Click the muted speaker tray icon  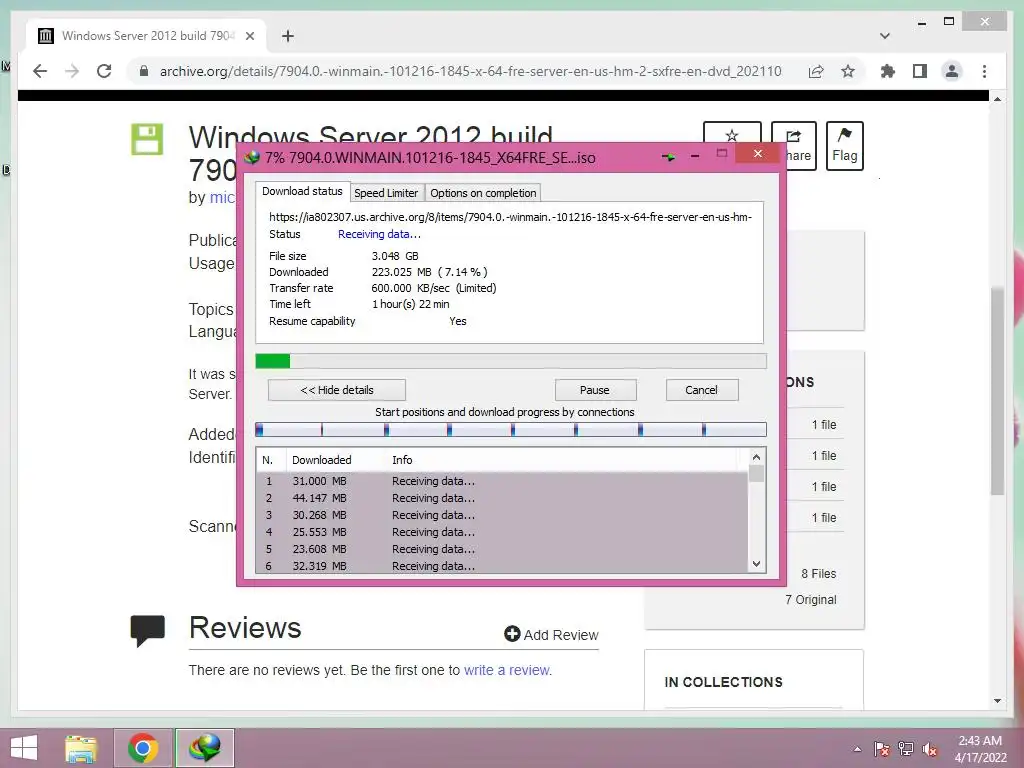point(930,749)
